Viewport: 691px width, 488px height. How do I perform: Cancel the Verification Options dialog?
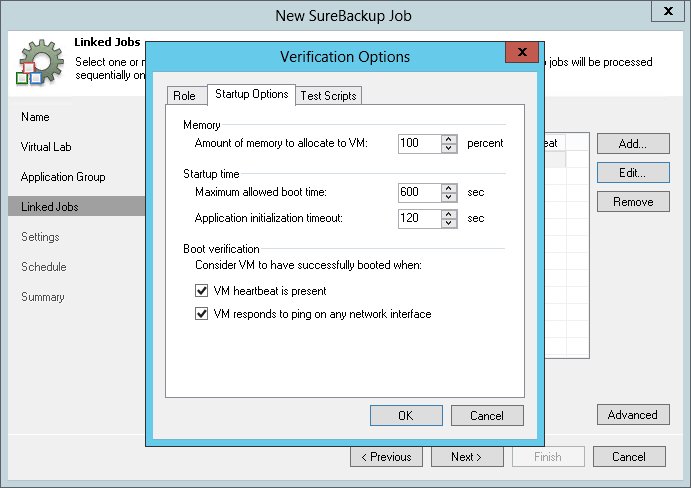[487, 416]
